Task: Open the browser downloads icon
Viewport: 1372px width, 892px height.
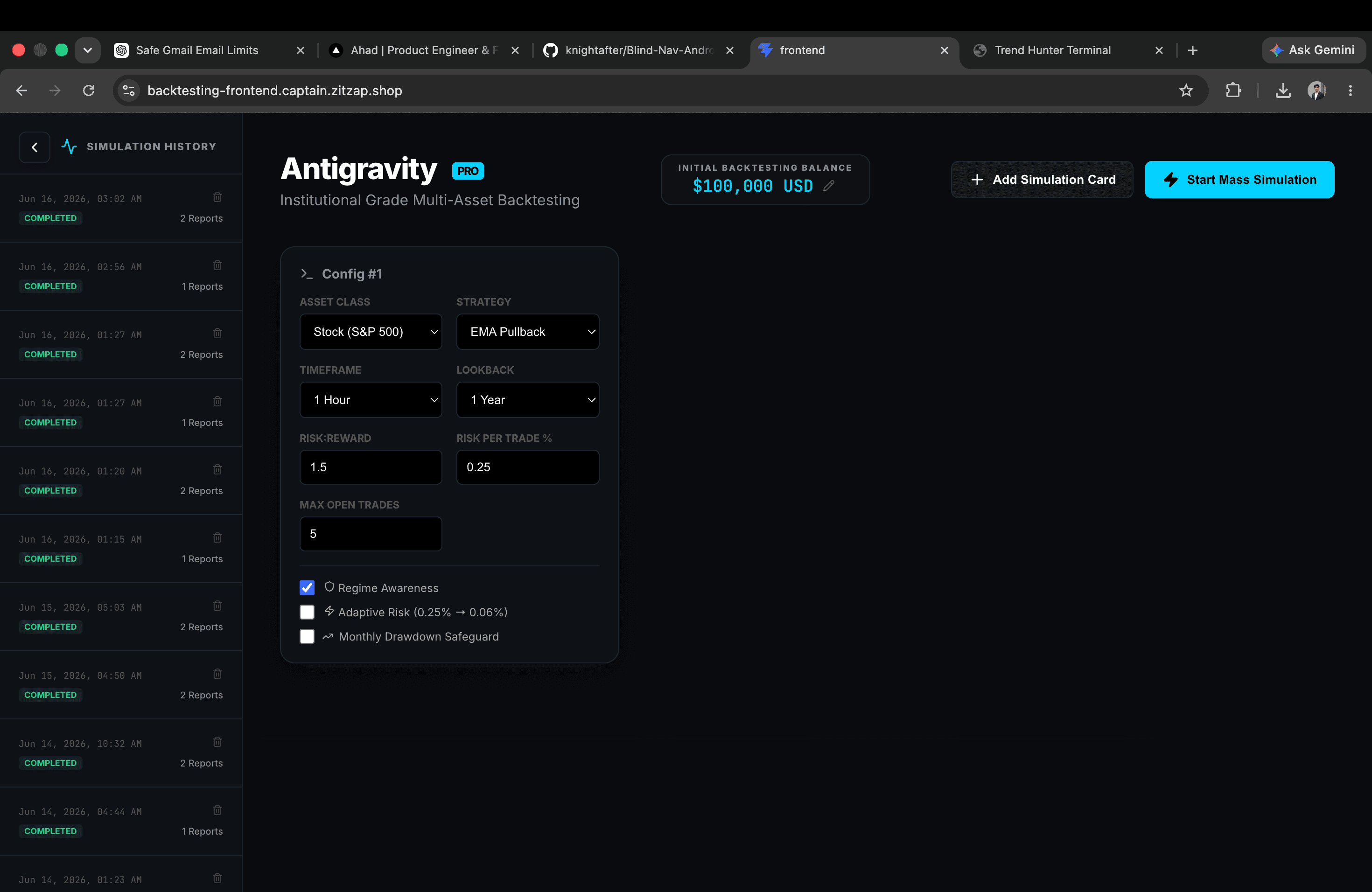Action: [1283, 91]
